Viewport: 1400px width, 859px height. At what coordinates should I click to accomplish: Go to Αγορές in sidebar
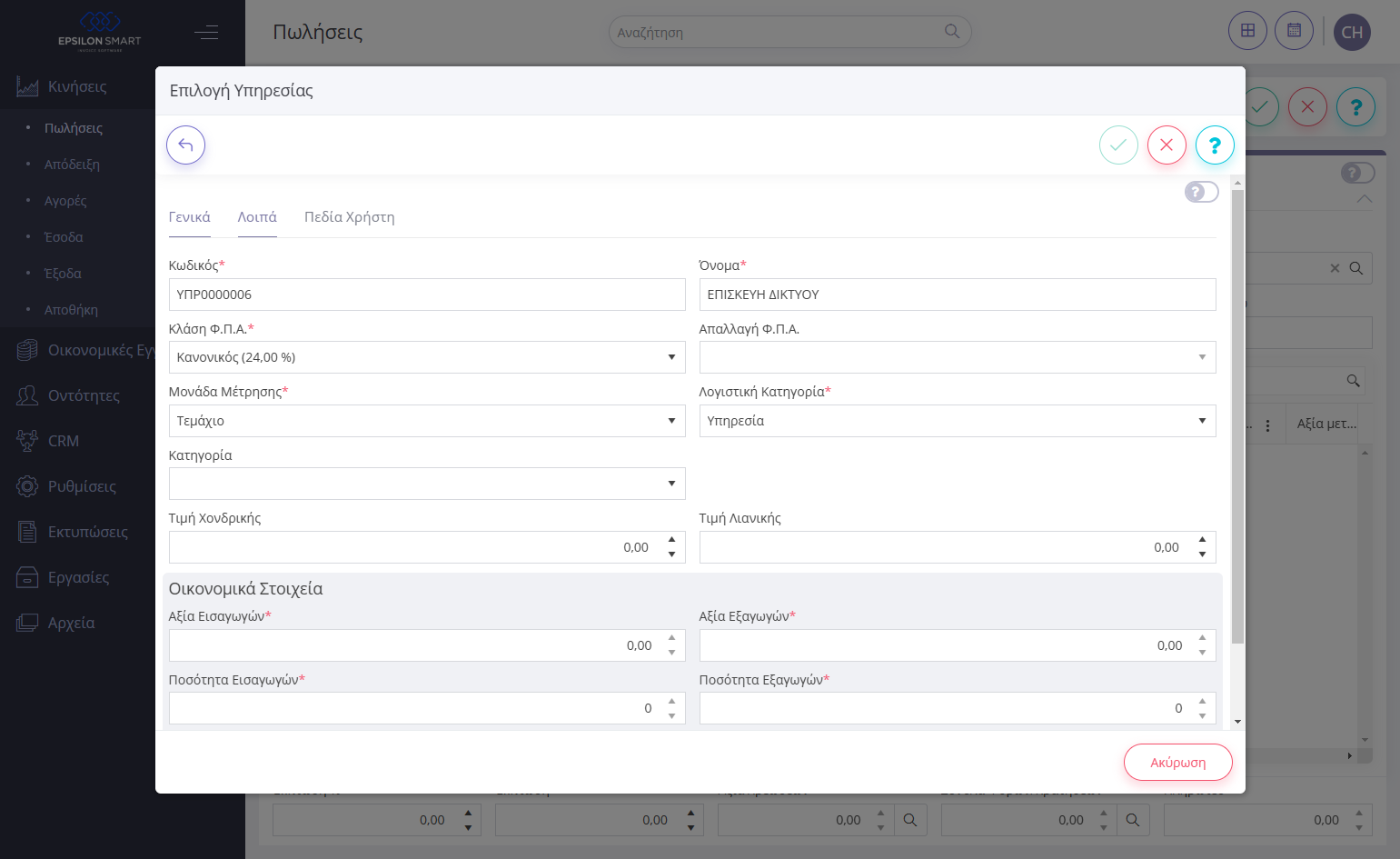click(65, 201)
